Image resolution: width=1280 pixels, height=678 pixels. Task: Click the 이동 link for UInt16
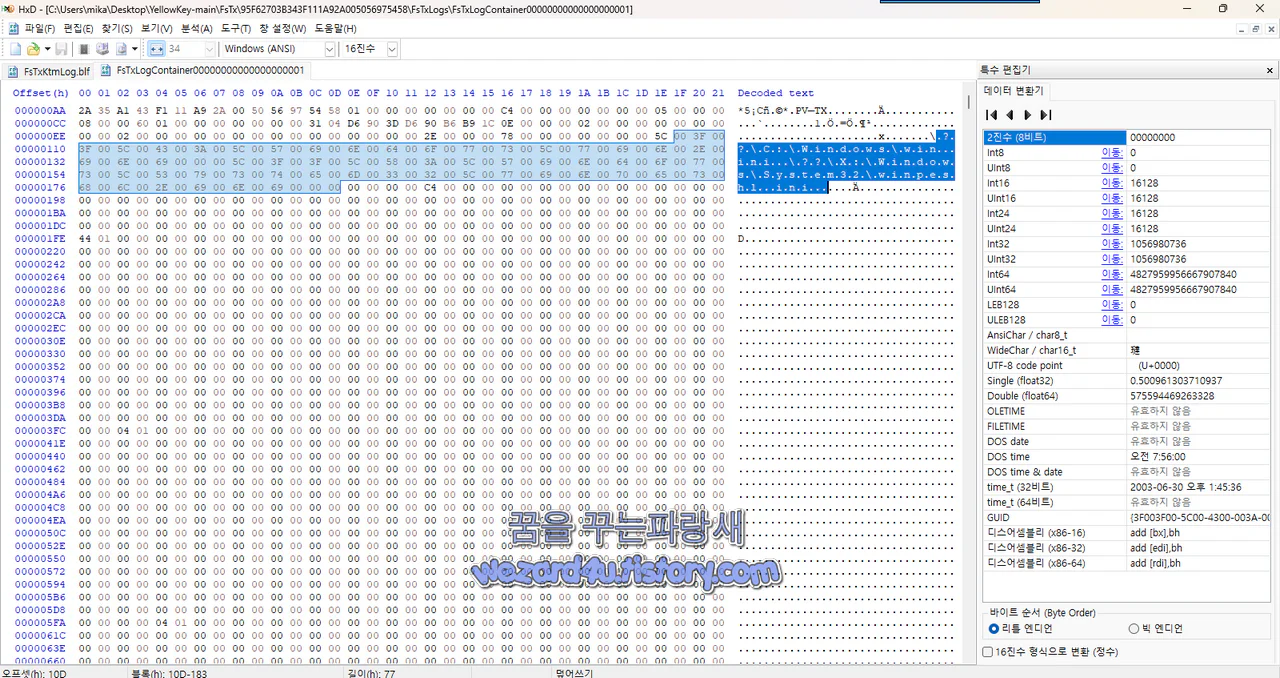(x=1111, y=198)
